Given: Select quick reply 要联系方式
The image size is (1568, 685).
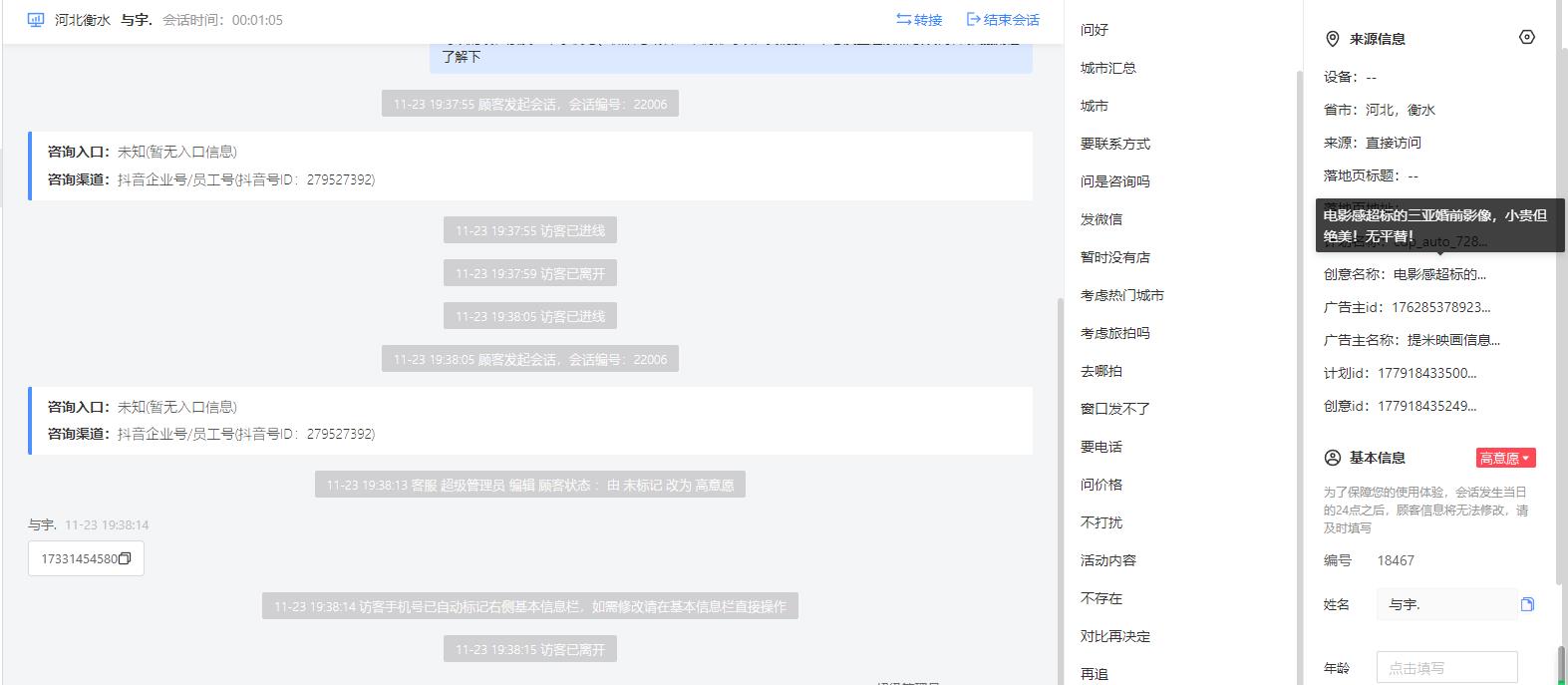Looking at the screenshot, I should (1115, 144).
